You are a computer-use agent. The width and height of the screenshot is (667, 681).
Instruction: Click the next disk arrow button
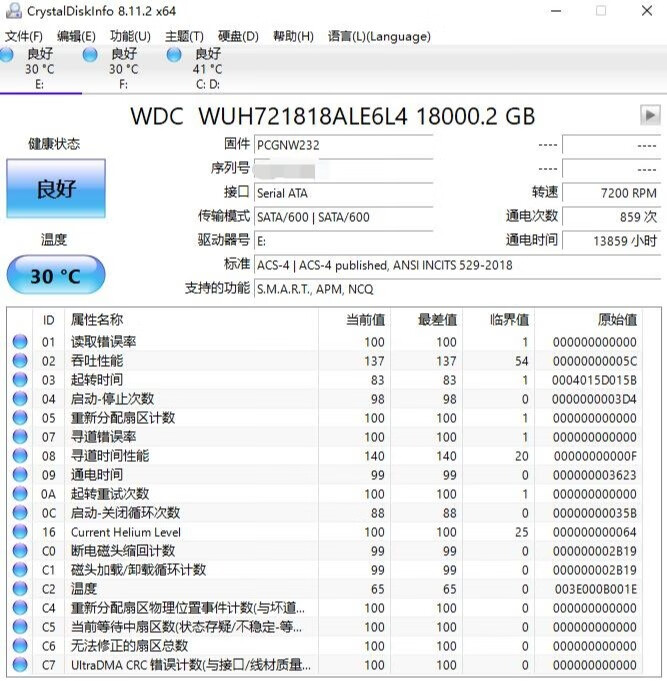650,116
